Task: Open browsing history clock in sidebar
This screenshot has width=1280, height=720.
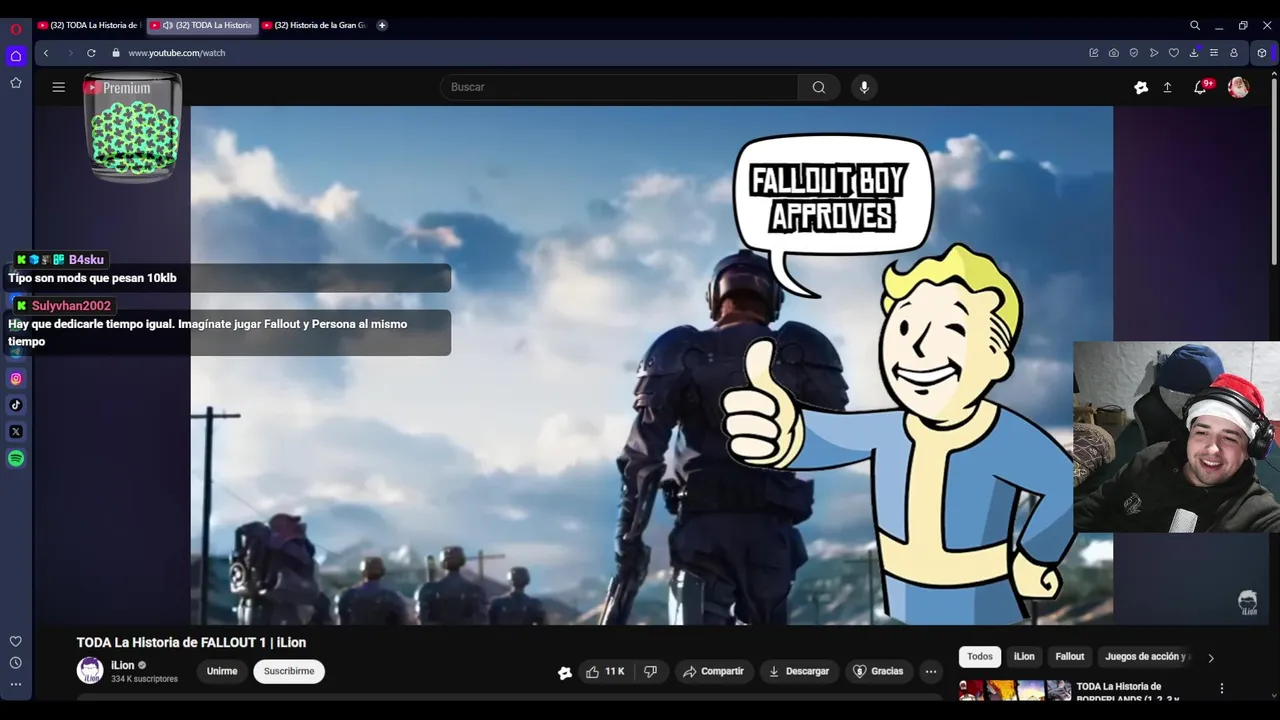Action: 16,663
